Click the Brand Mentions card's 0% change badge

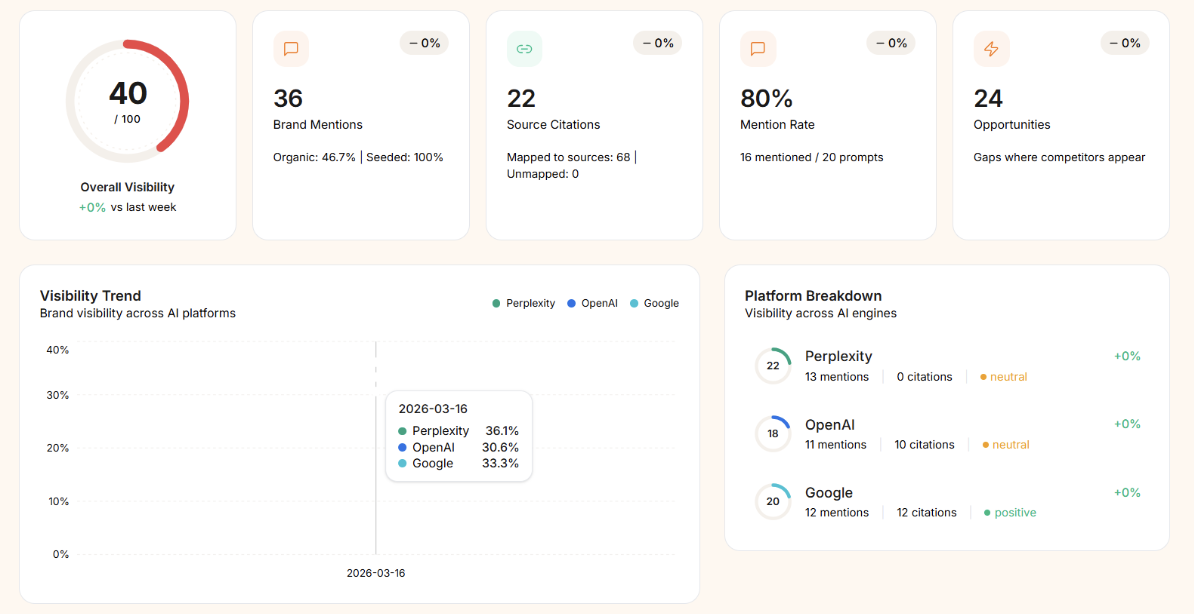[x=424, y=43]
